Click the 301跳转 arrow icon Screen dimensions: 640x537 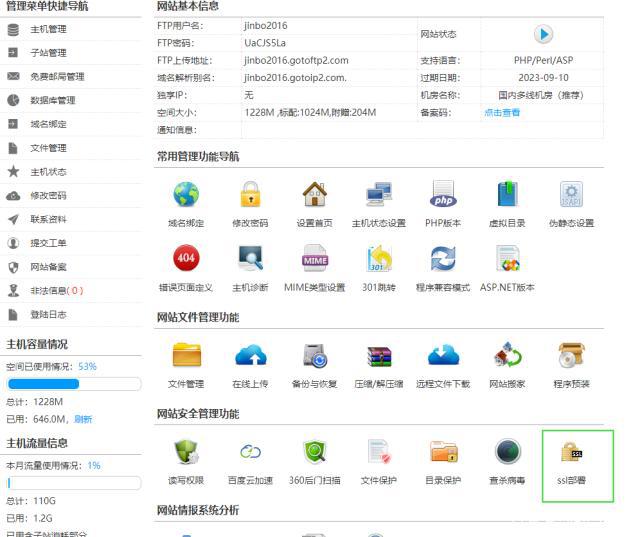pos(379,258)
